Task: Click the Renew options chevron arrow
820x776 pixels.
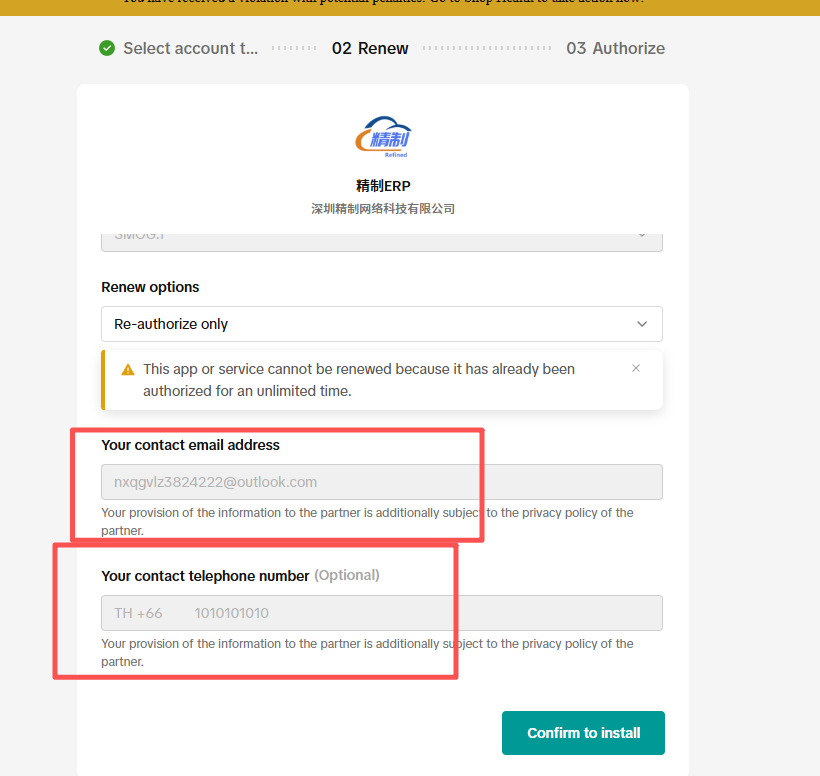Action: click(x=642, y=324)
